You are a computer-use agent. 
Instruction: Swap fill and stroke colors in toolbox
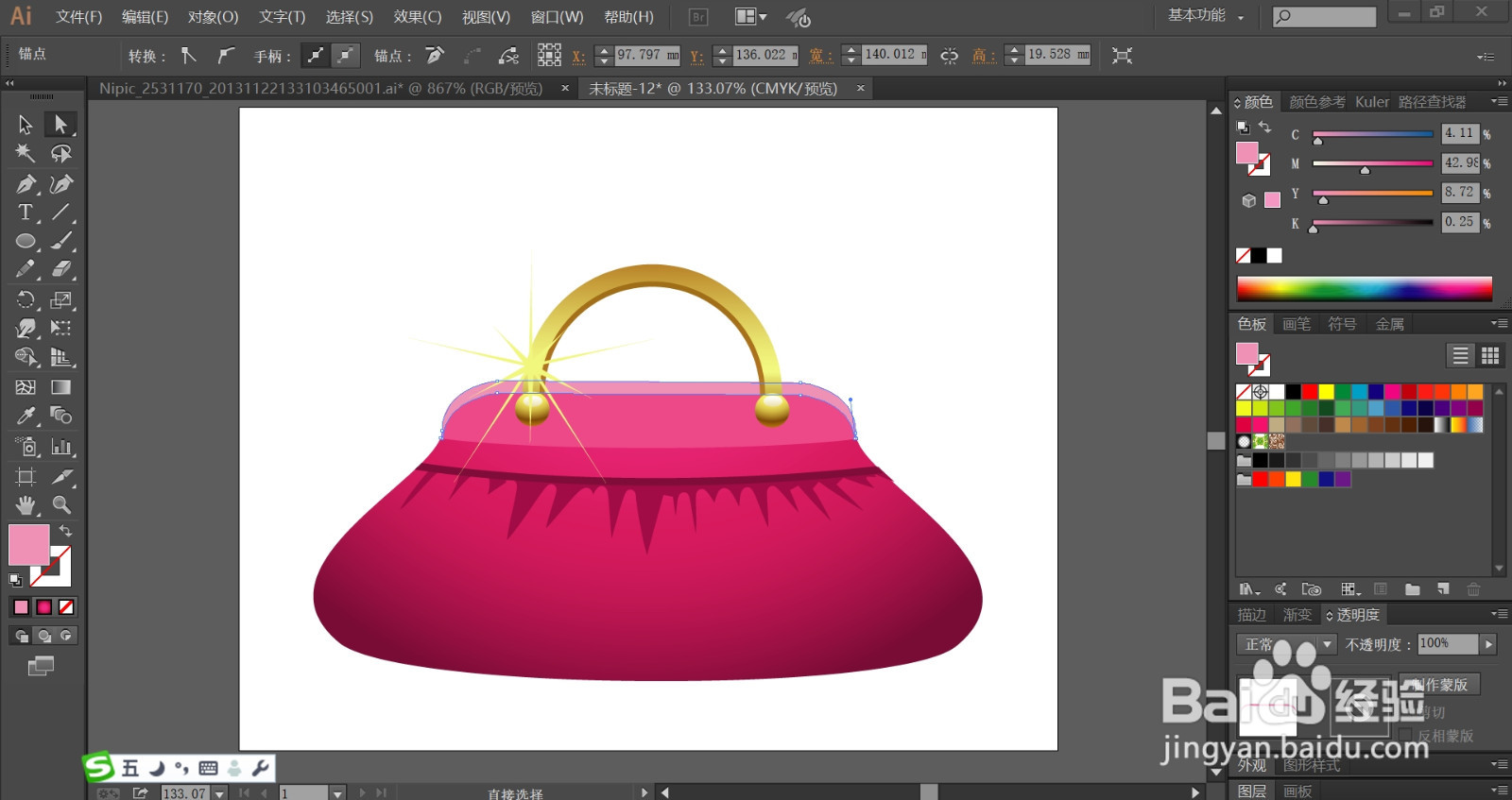click(65, 531)
